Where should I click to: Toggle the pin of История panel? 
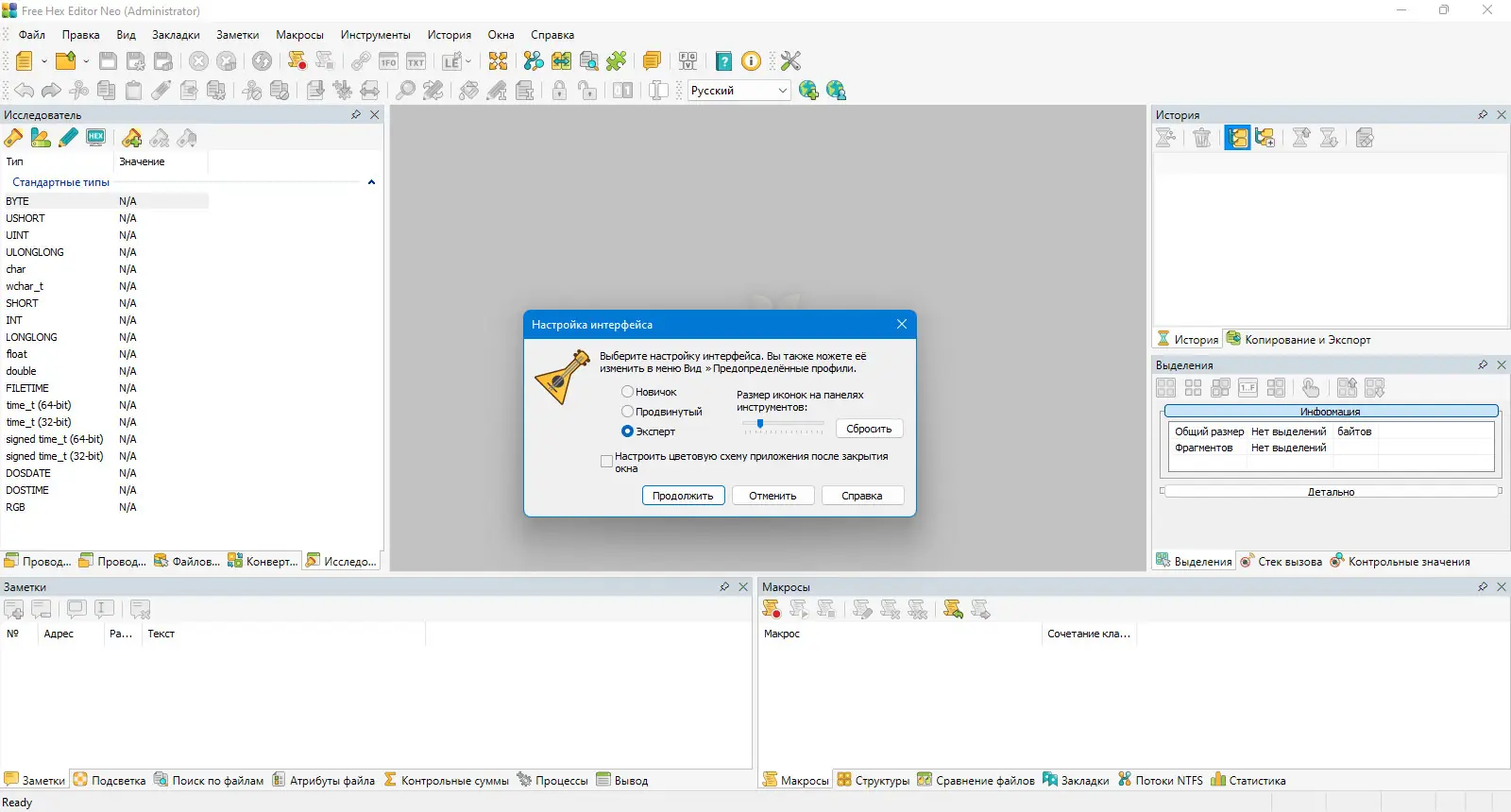[1483, 114]
